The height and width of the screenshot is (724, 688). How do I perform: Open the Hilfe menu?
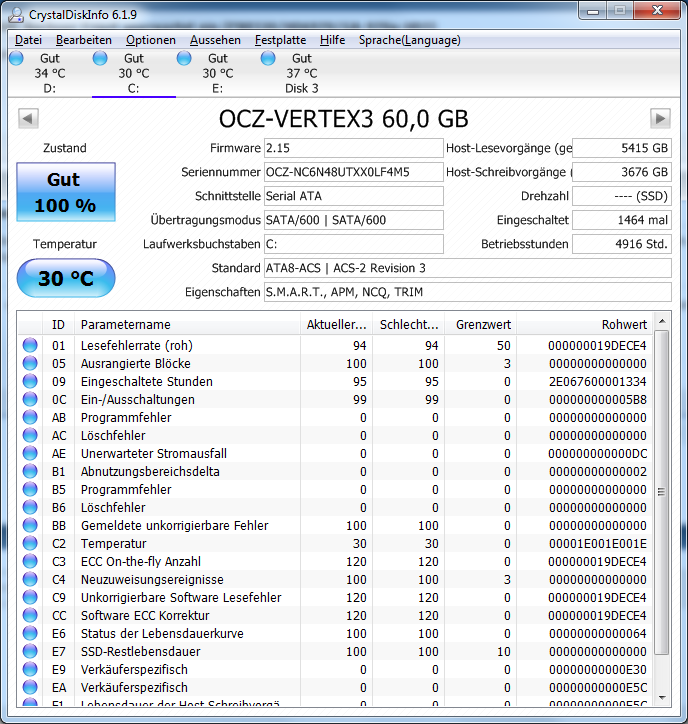tap(332, 40)
